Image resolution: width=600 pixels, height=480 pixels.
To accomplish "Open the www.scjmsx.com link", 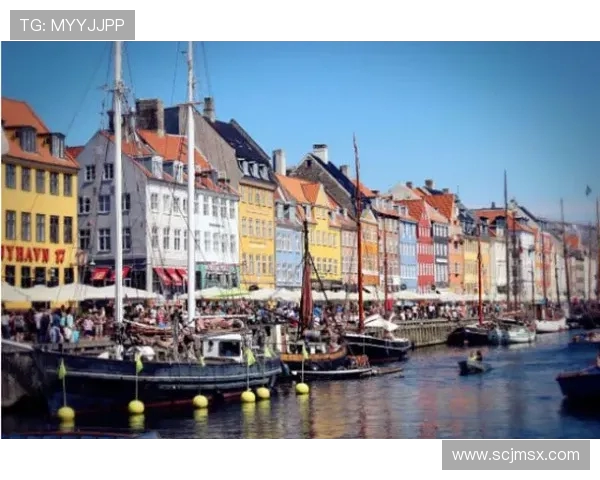I will pyautogui.click(x=515, y=455).
